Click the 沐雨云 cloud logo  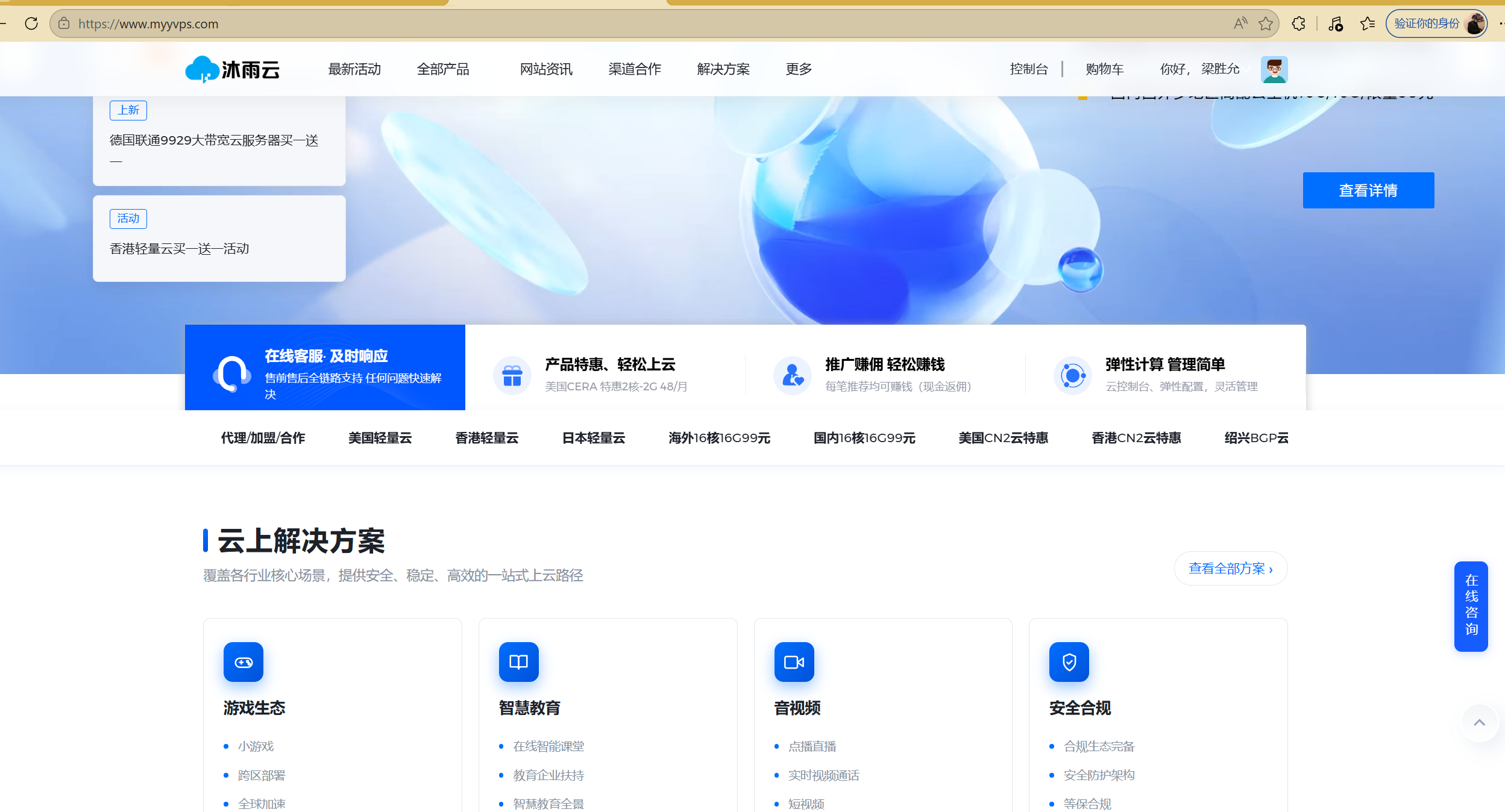pos(233,69)
